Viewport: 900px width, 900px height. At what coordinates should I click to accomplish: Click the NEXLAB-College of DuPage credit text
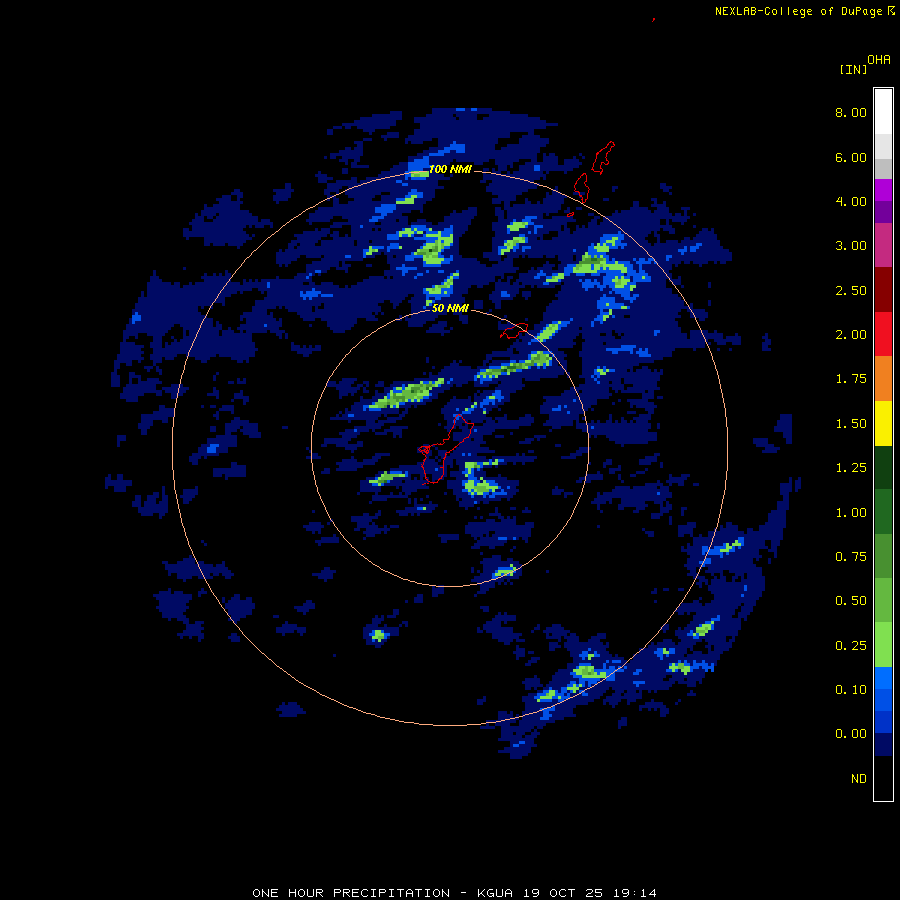(x=798, y=11)
